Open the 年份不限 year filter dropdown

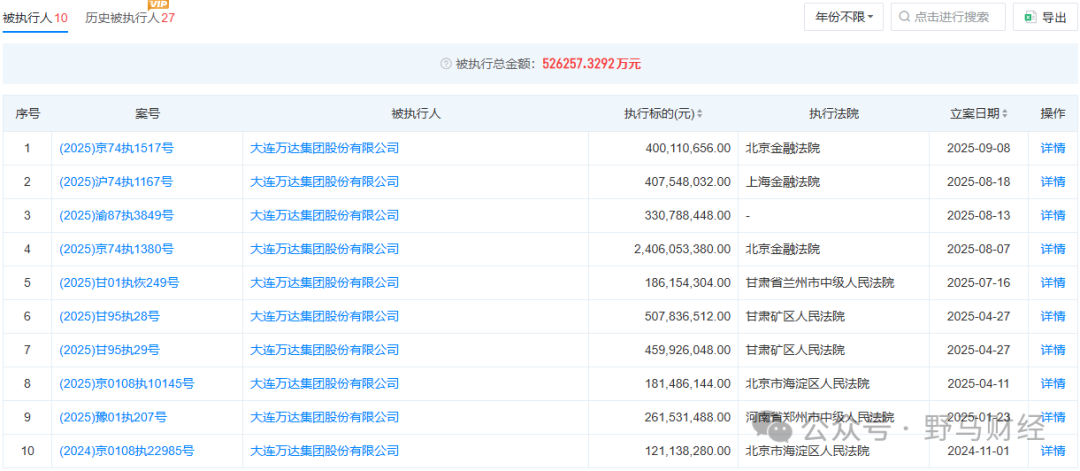843,17
